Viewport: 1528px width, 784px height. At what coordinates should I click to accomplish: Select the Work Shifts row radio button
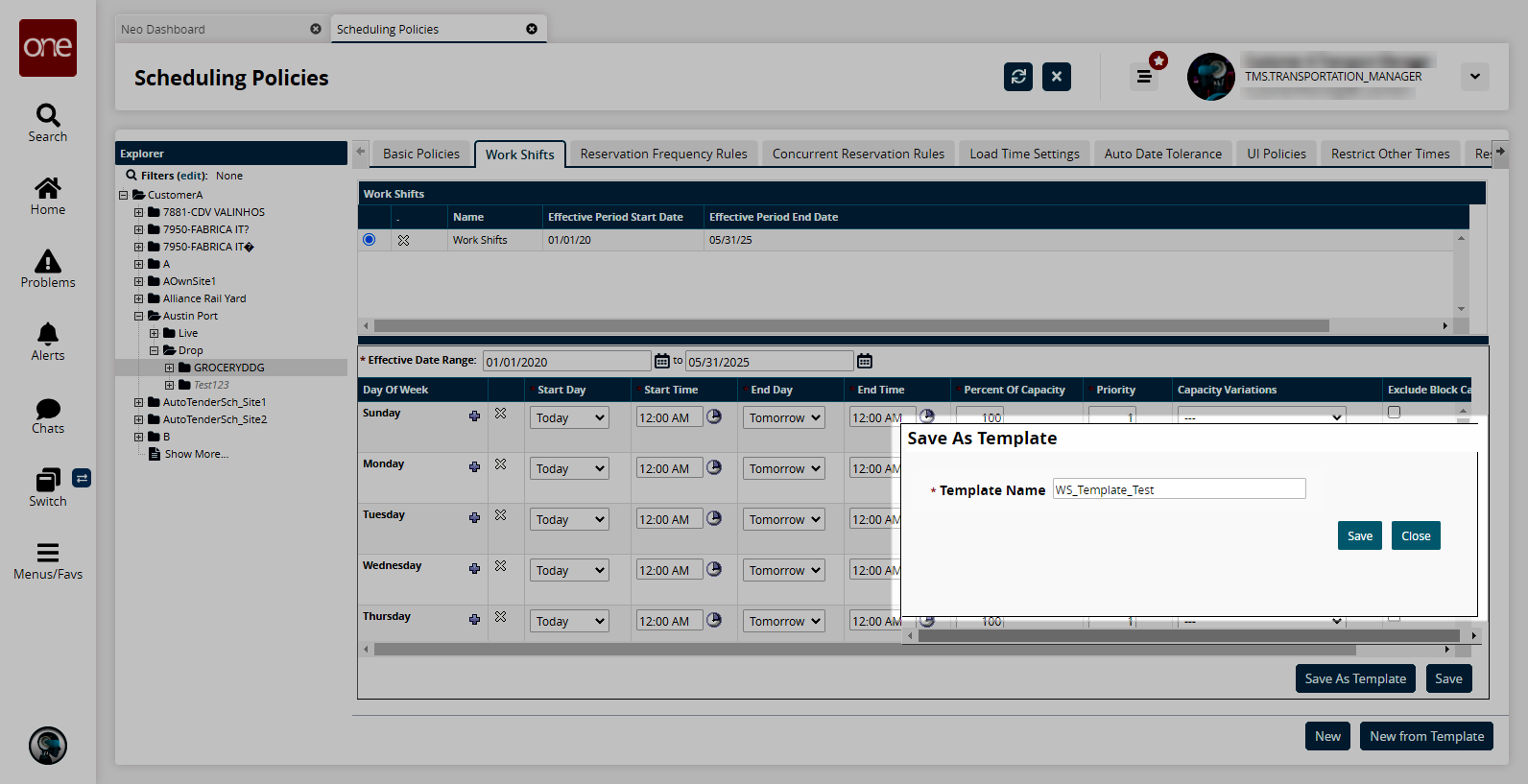(370, 240)
